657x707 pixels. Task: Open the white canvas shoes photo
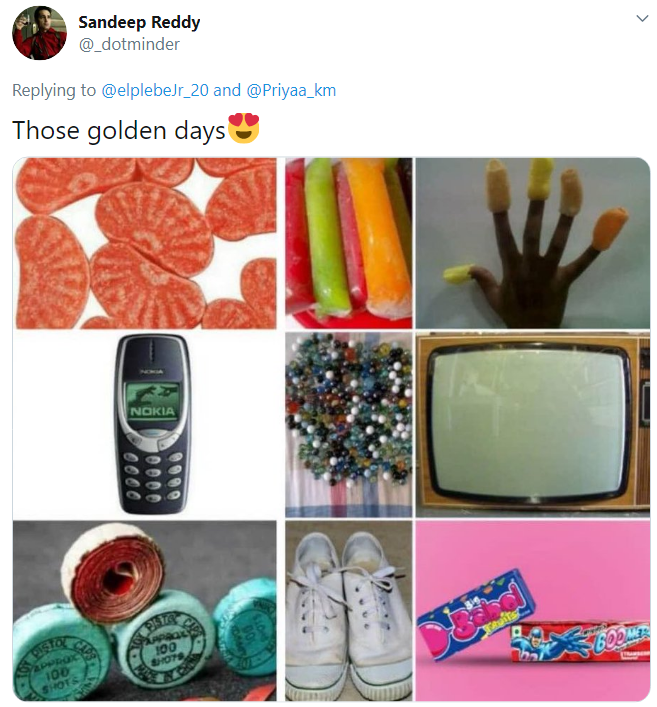349,611
